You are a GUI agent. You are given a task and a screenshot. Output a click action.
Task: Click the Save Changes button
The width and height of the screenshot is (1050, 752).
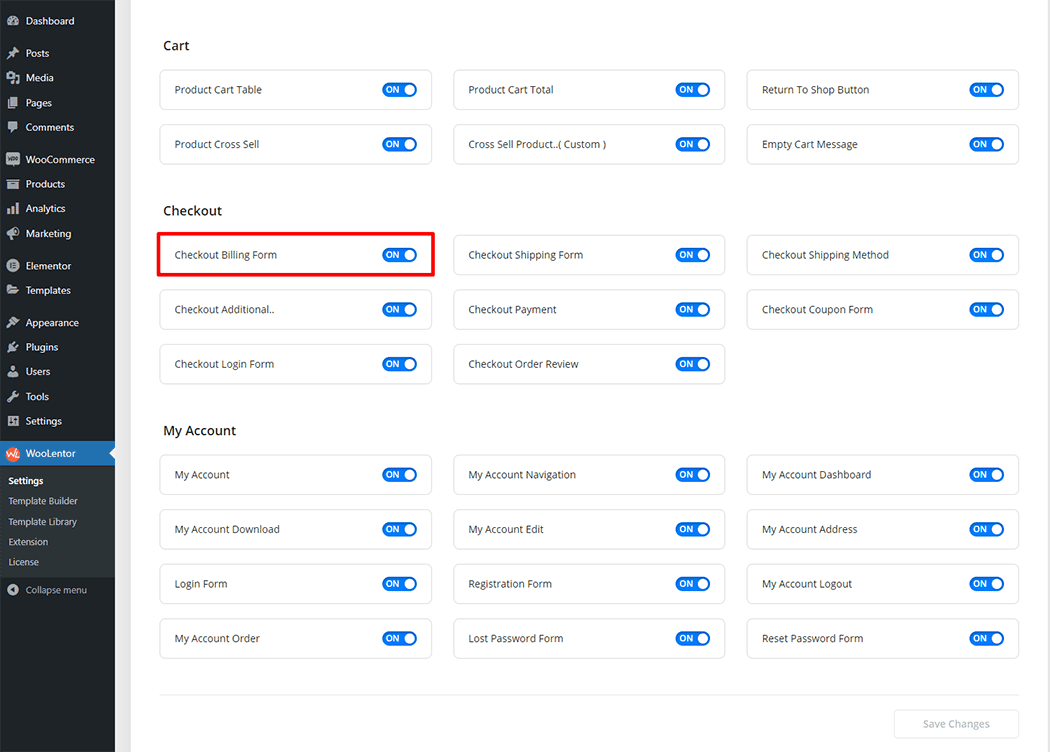click(x=956, y=724)
